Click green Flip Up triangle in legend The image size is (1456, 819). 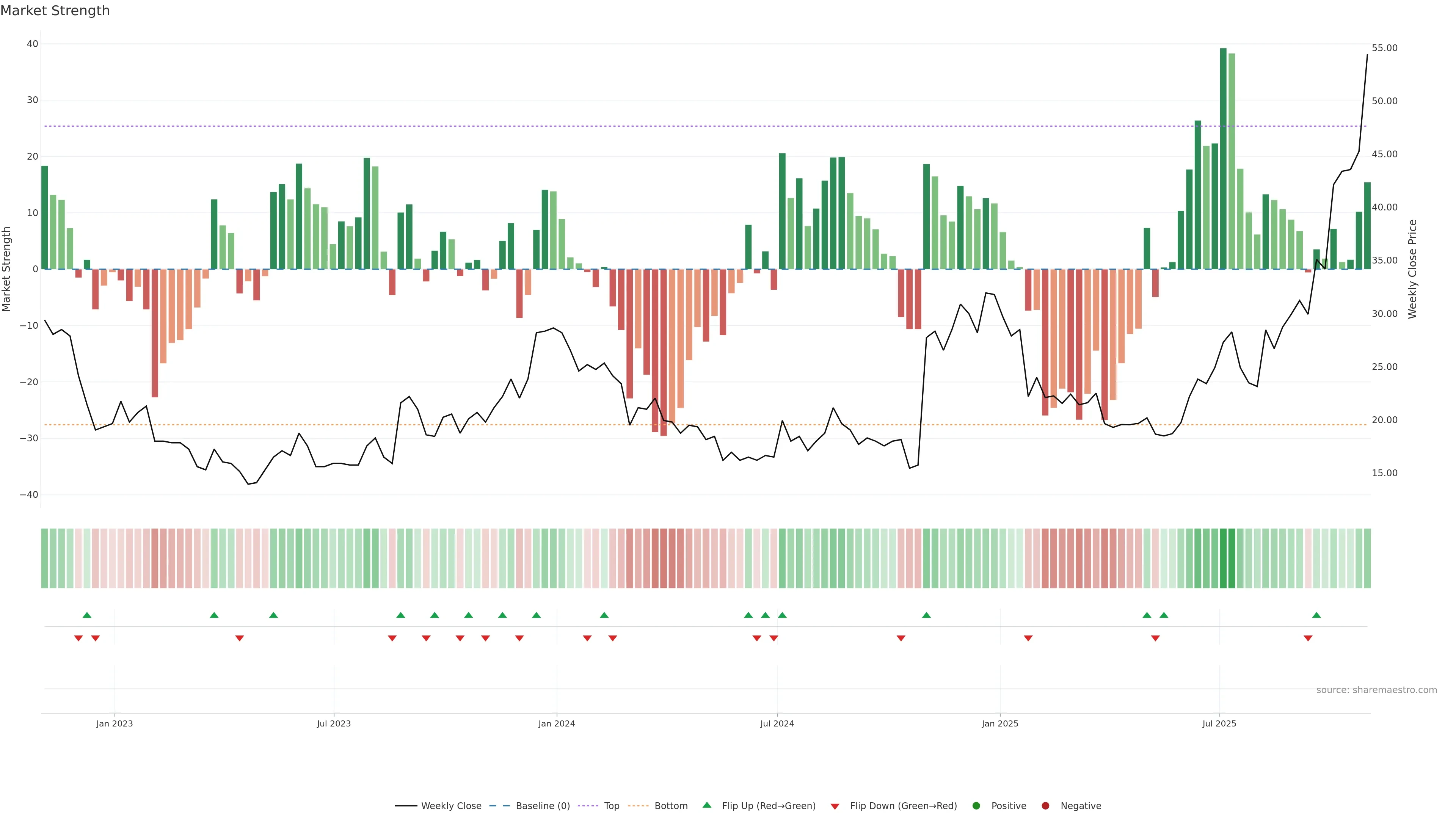click(x=706, y=805)
